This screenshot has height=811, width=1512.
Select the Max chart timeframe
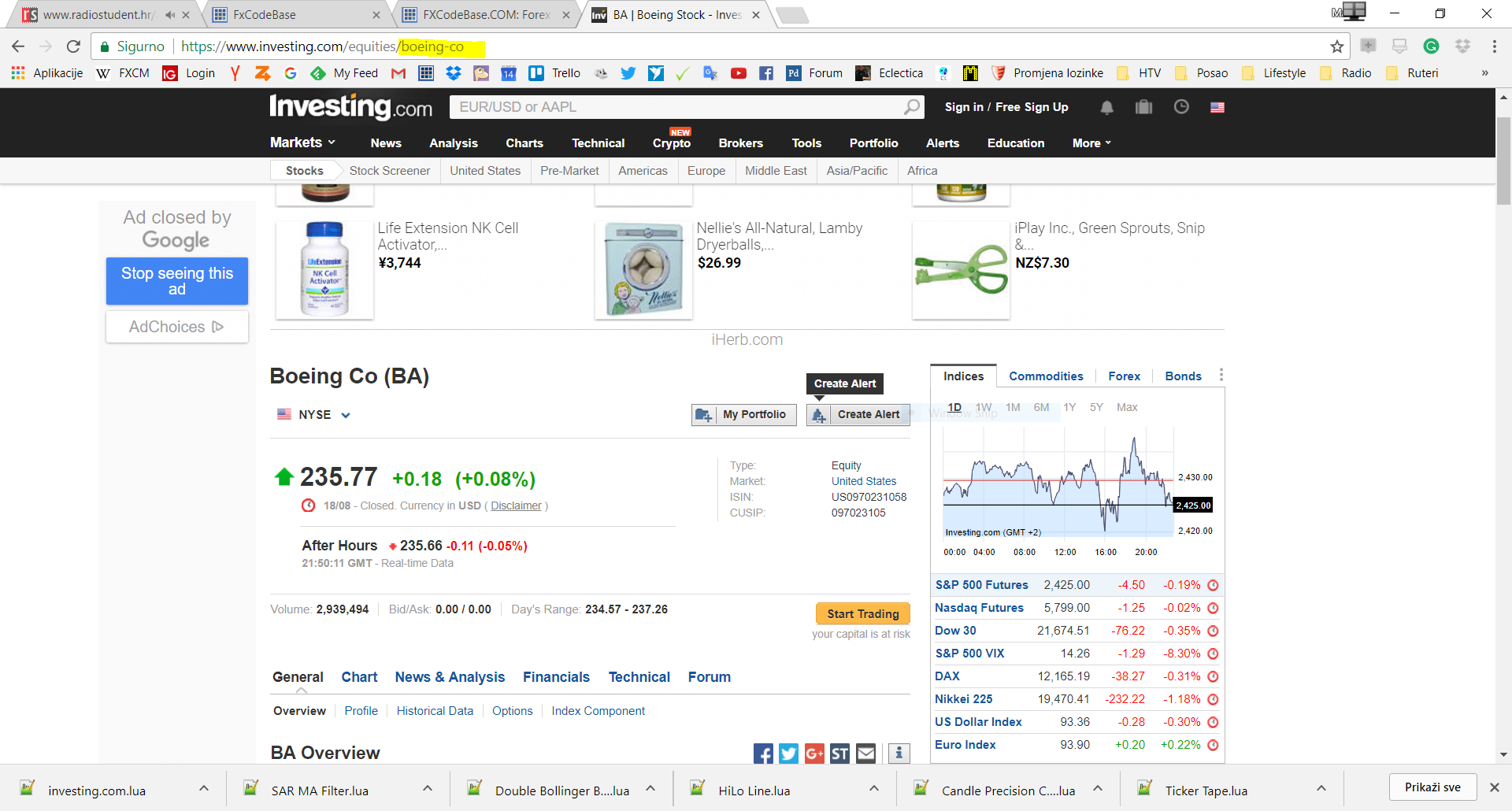pos(1127,407)
